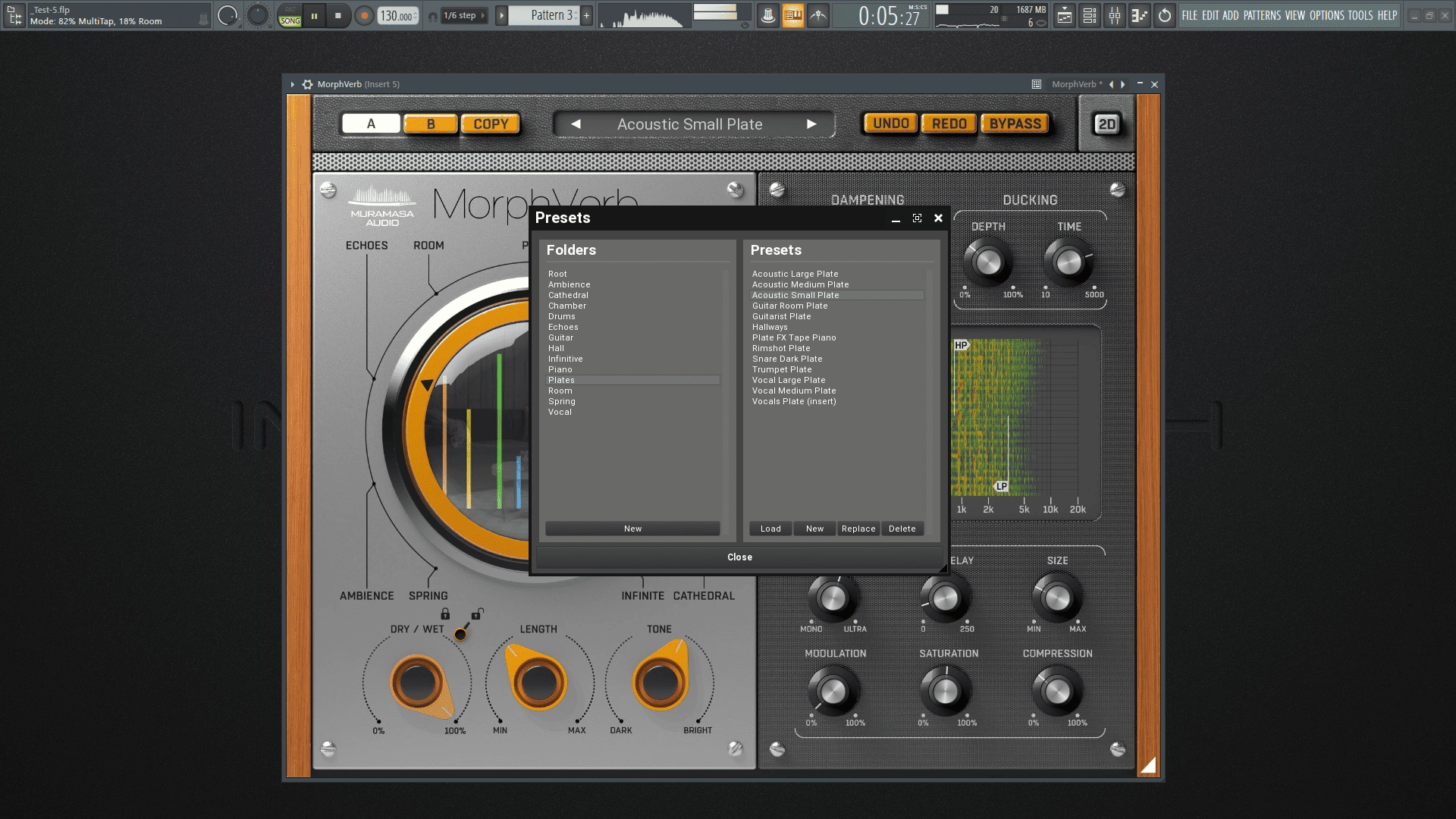Open the playlist view icon
This screenshot has height=819, width=1456.
click(1065, 15)
